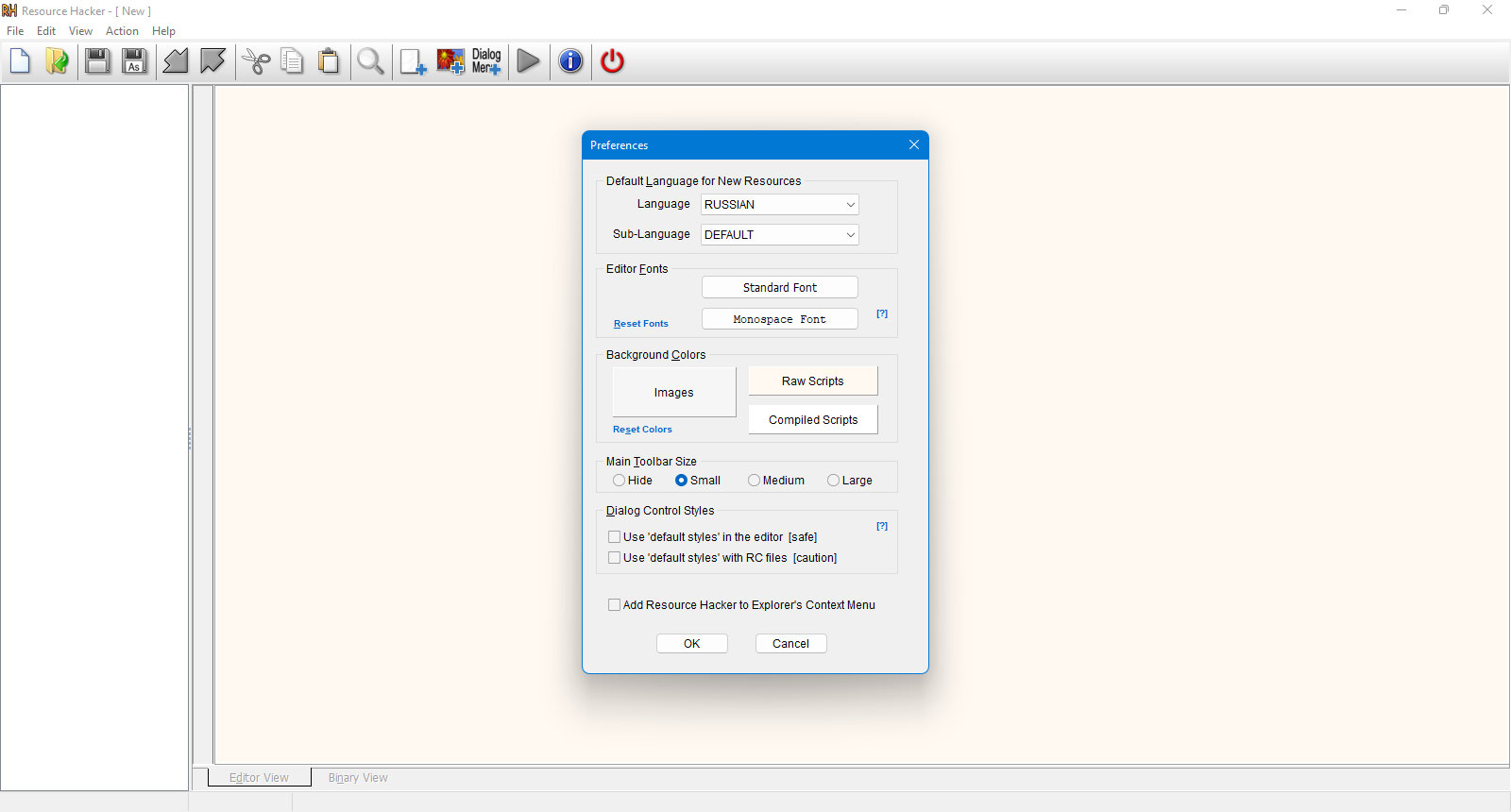1511x812 pixels.
Task: Click the Reset Colors link
Action: click(642, 430)
